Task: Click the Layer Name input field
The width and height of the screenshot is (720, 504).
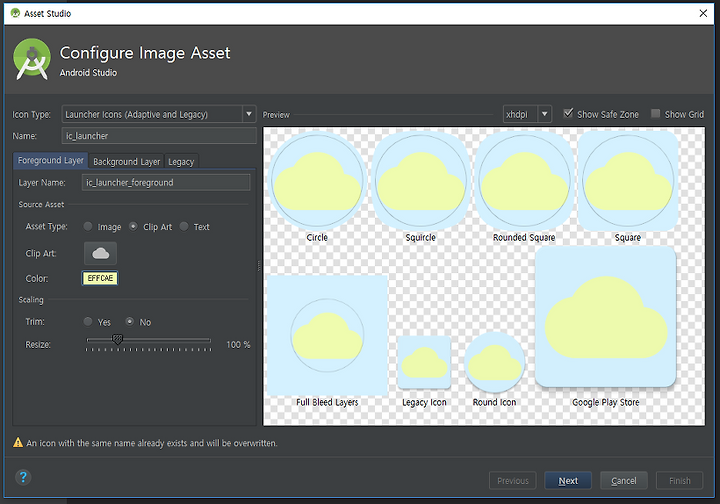Action: (166, 182)
